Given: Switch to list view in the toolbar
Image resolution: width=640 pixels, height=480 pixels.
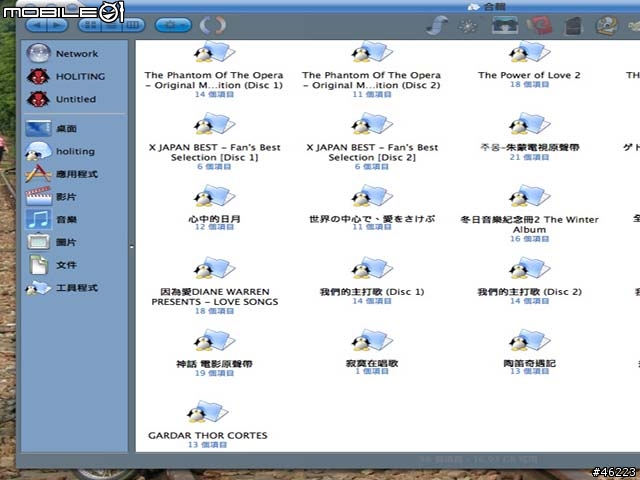Looking at the screenshot, I should coord(112,25).
